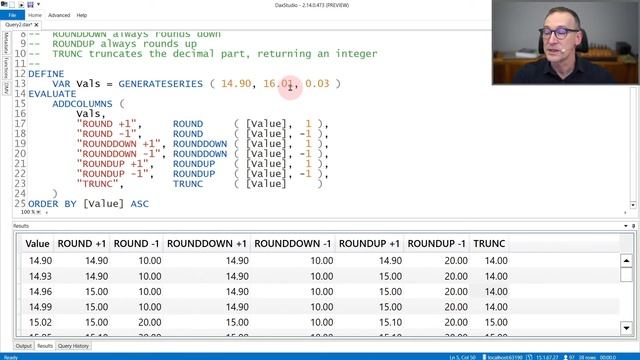
Task: Click the ASC keyword on line 25
Action: pyautogui.click(x=140, y=204)
